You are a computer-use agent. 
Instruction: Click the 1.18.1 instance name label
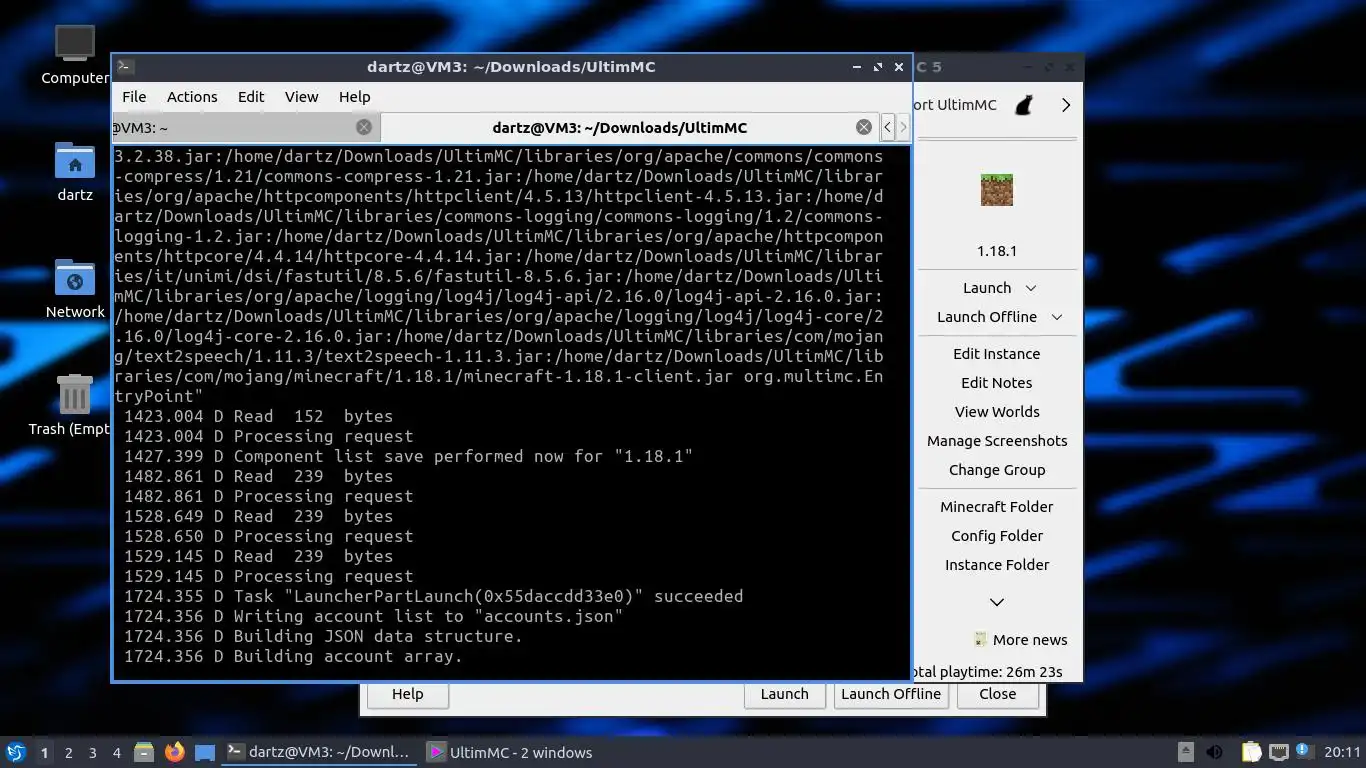(997, 251)
